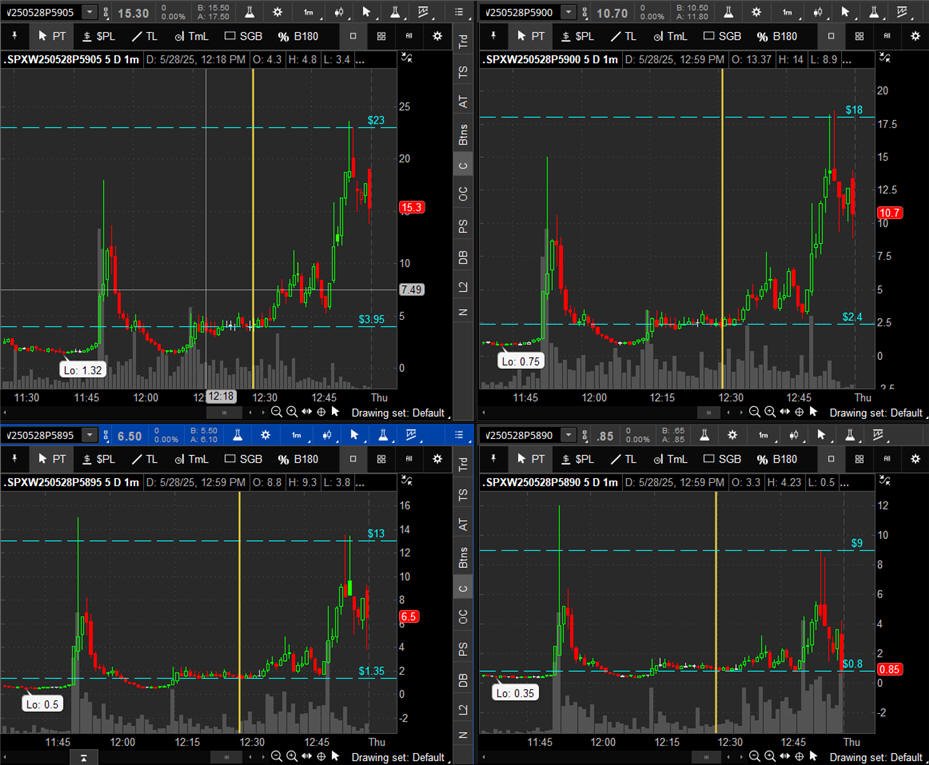Image resolution: width=929 pixels, height=765 pixels.
Task: Open the L2 side tab on lower sidebar
Action: pos(463,709)
